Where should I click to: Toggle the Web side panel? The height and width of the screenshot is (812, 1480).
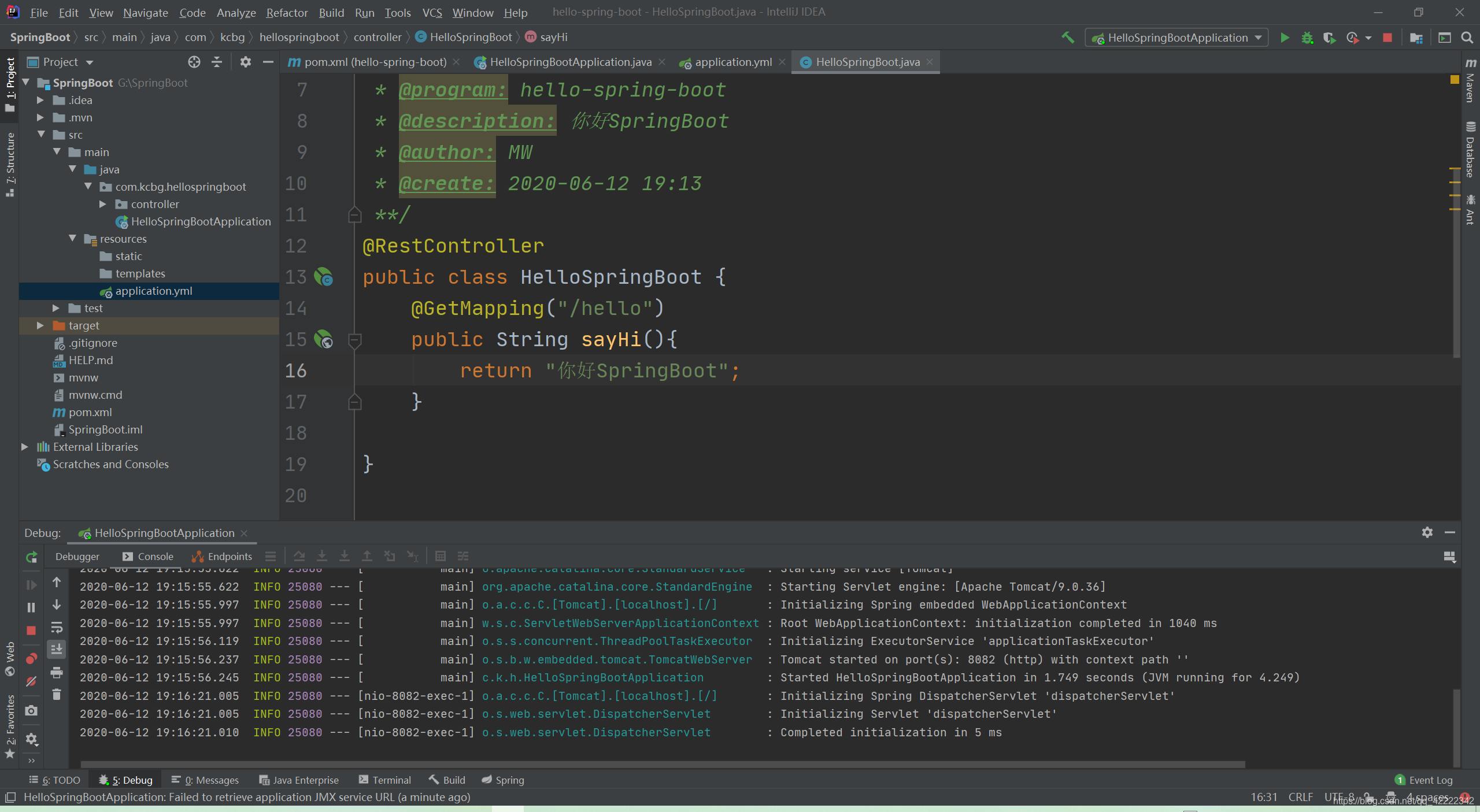pyautogui.click(x=10, y=659)
